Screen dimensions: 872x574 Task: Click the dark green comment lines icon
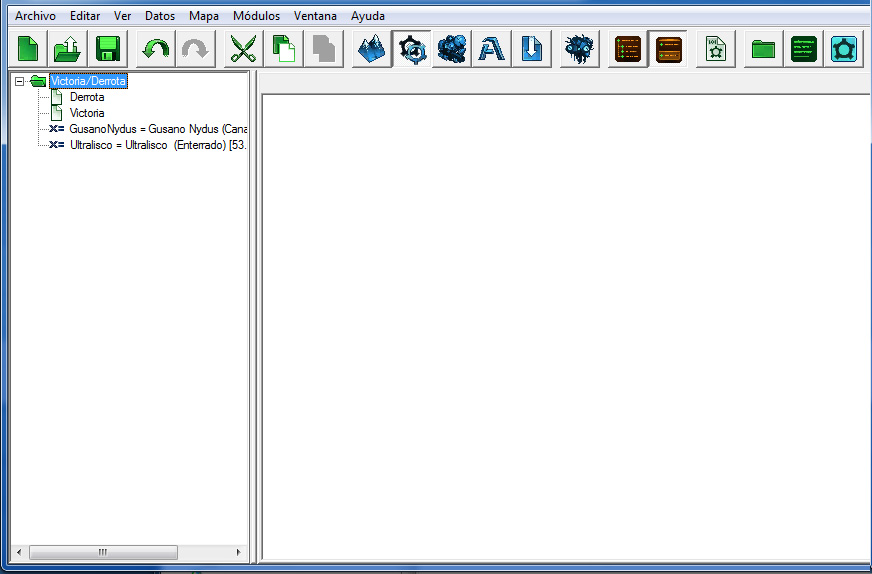(804, 49)
